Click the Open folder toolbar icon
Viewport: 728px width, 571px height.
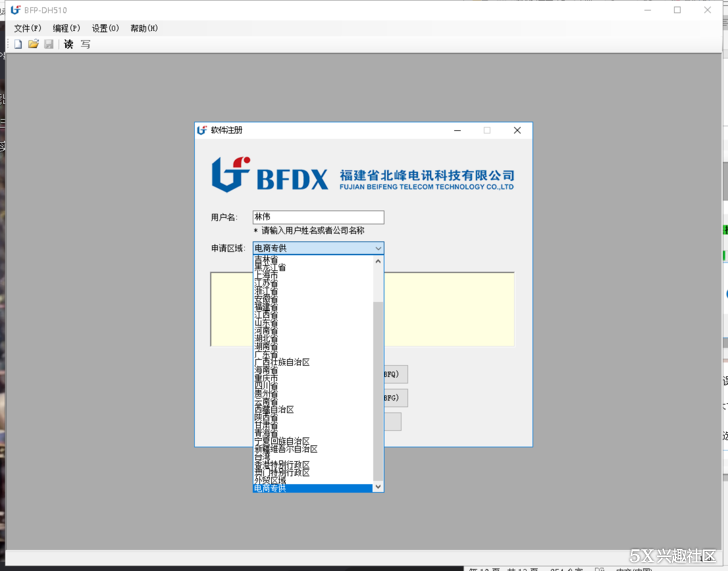click(x=33, y=44)
